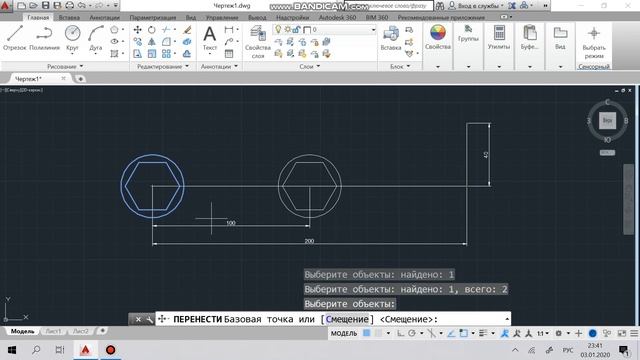Toggle object snap tracking in status bar

pos(451,333)
